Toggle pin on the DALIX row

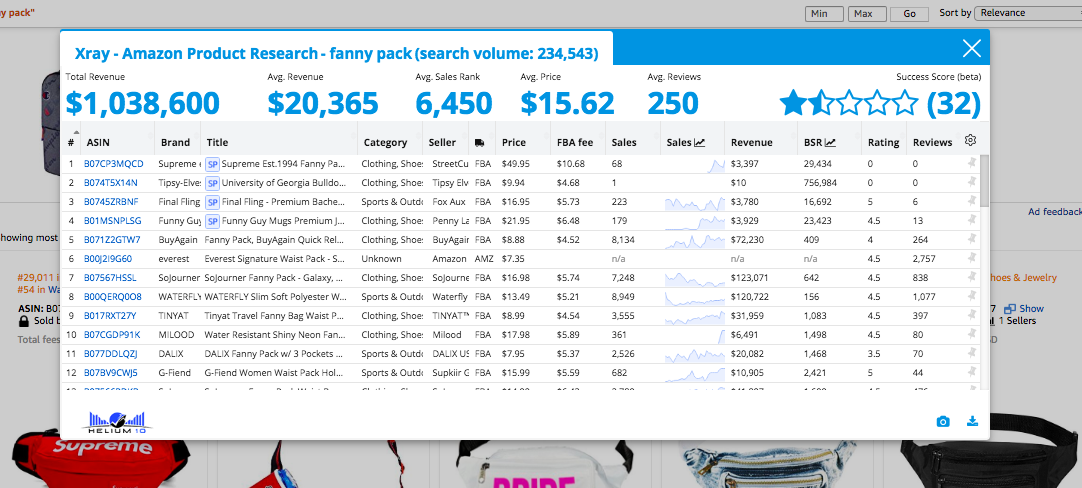point(970,353)
